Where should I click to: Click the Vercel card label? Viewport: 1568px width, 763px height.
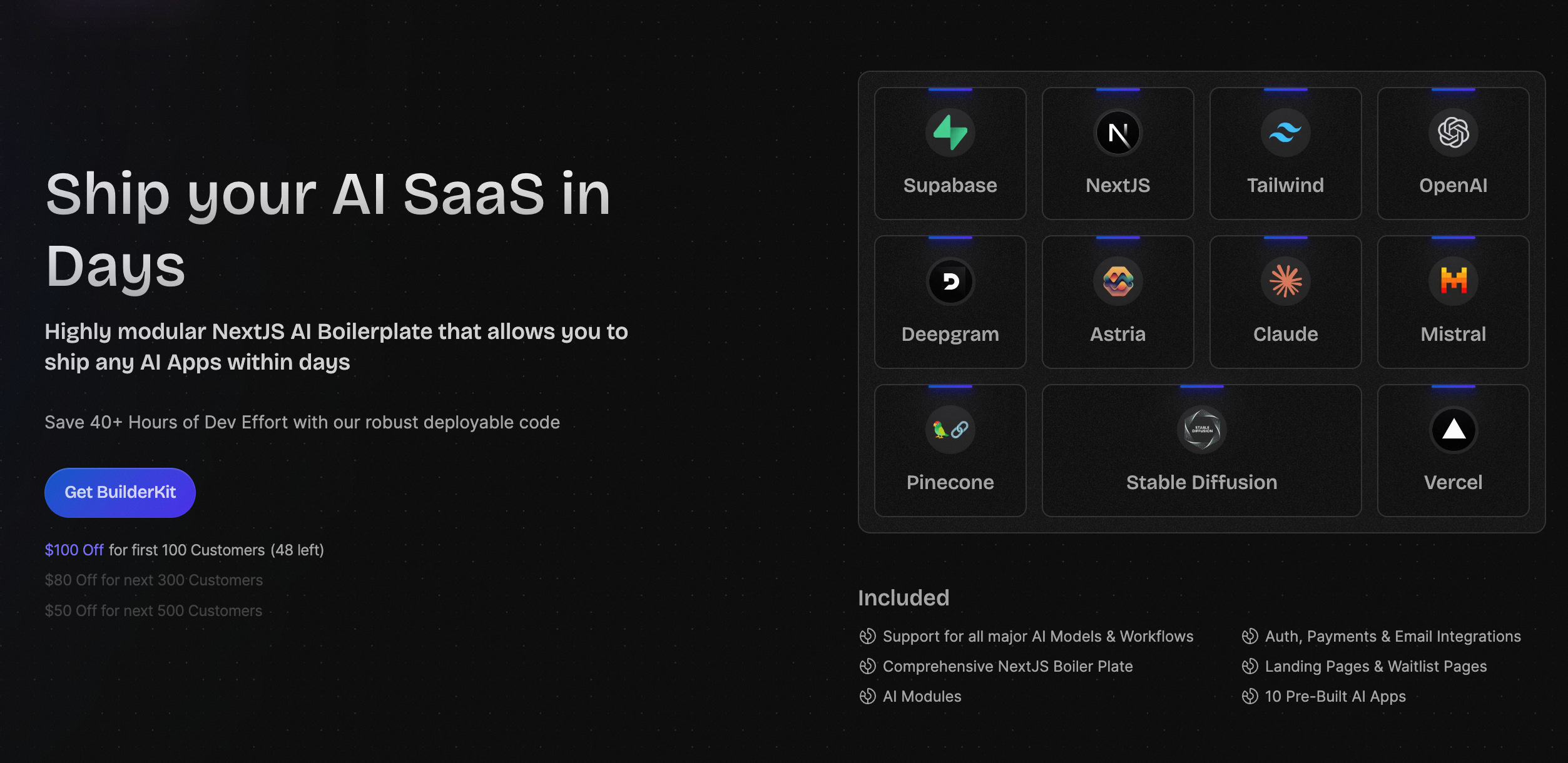coord(1453,482)
